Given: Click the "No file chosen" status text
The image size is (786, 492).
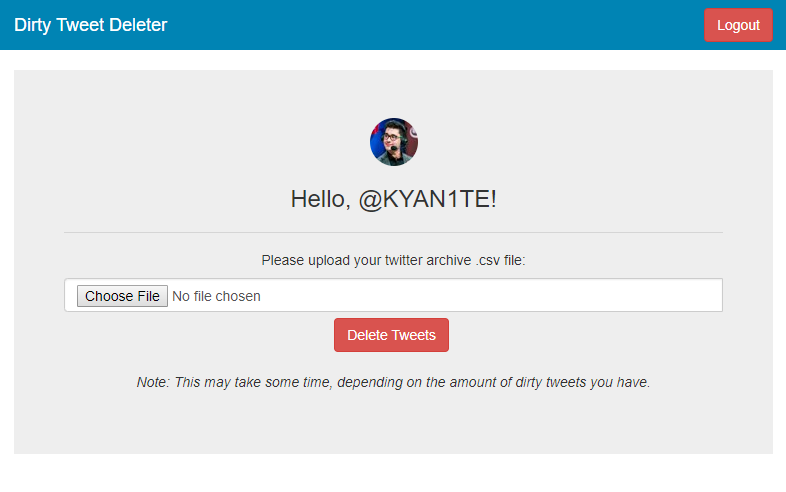Looking at the screenshot, I should pyautogui.click(x=216, y=296).
